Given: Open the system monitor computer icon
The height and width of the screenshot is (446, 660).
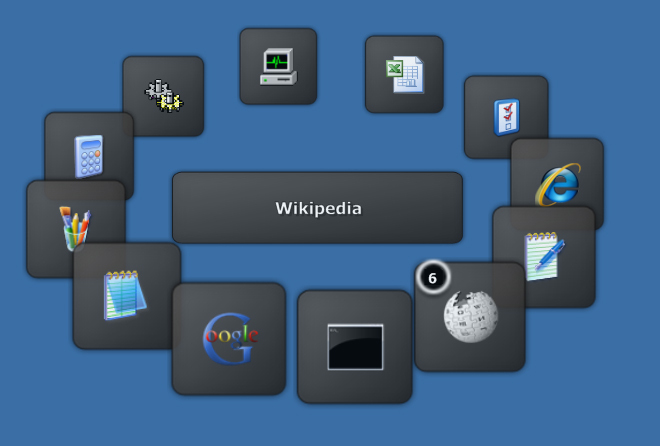Looking at the screenshot, I should [278, 66].
